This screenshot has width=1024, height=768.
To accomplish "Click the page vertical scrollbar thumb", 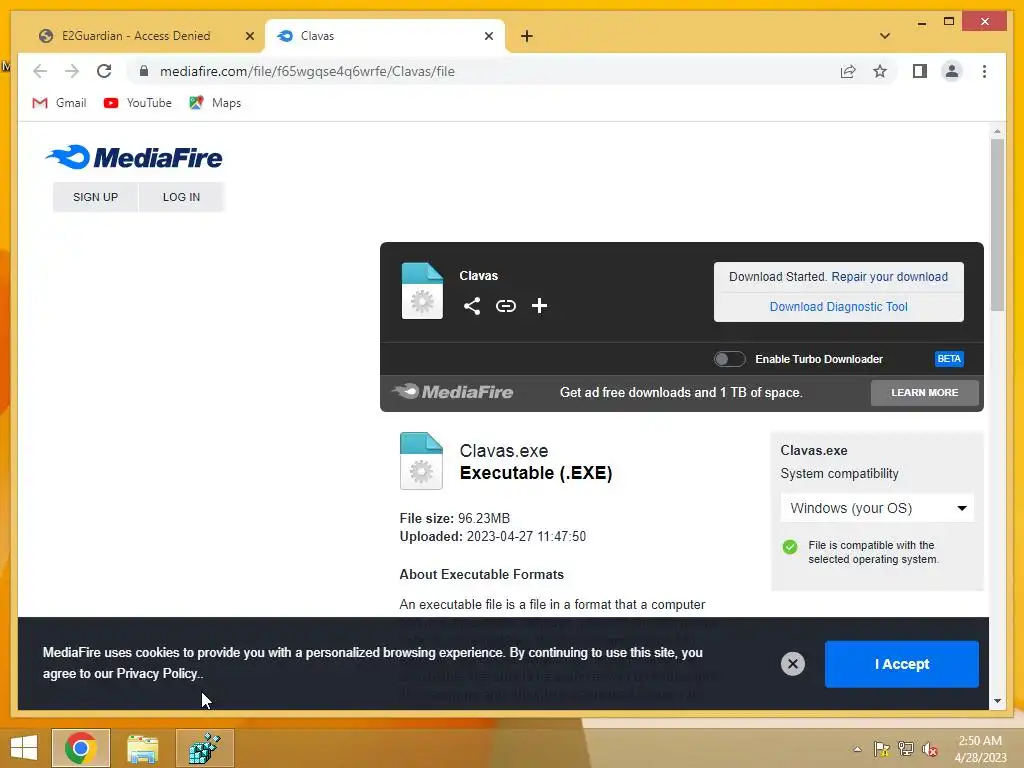I will tap(997, 224).
